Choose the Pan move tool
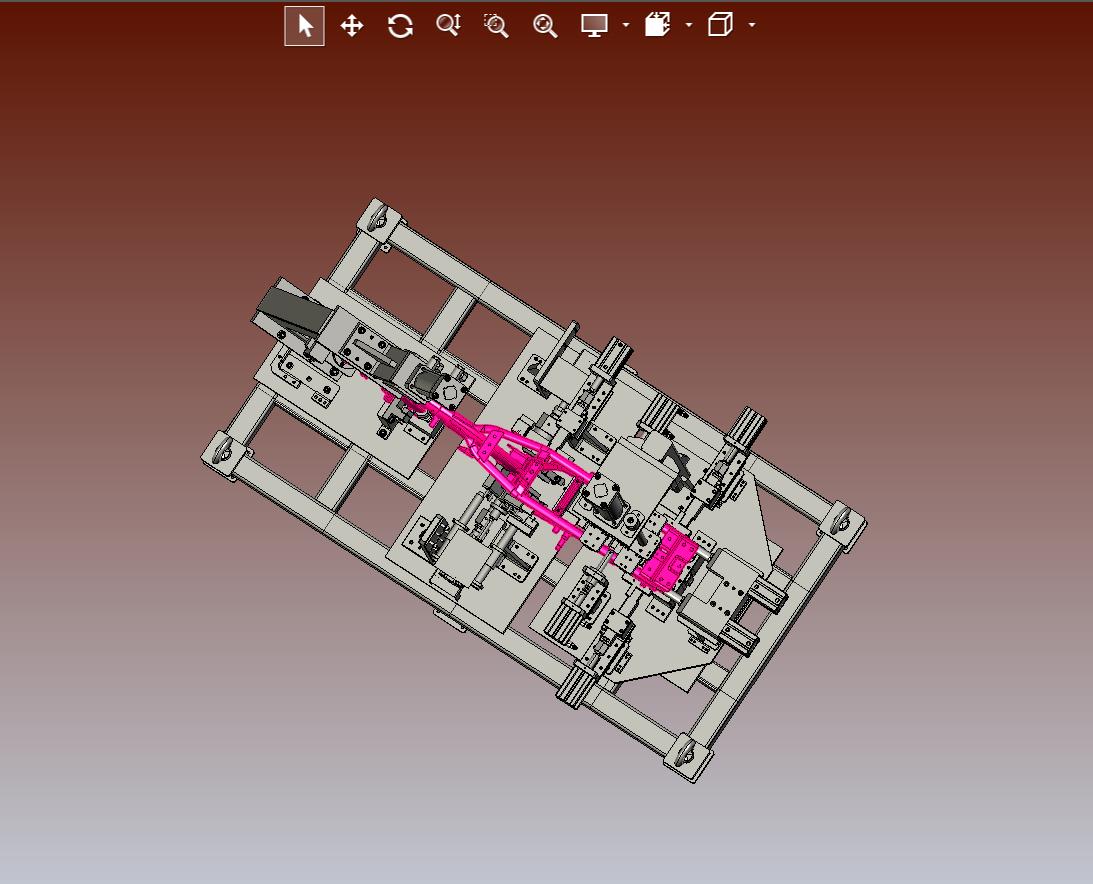The image size is (1093, 884). [x=352, y=26]
